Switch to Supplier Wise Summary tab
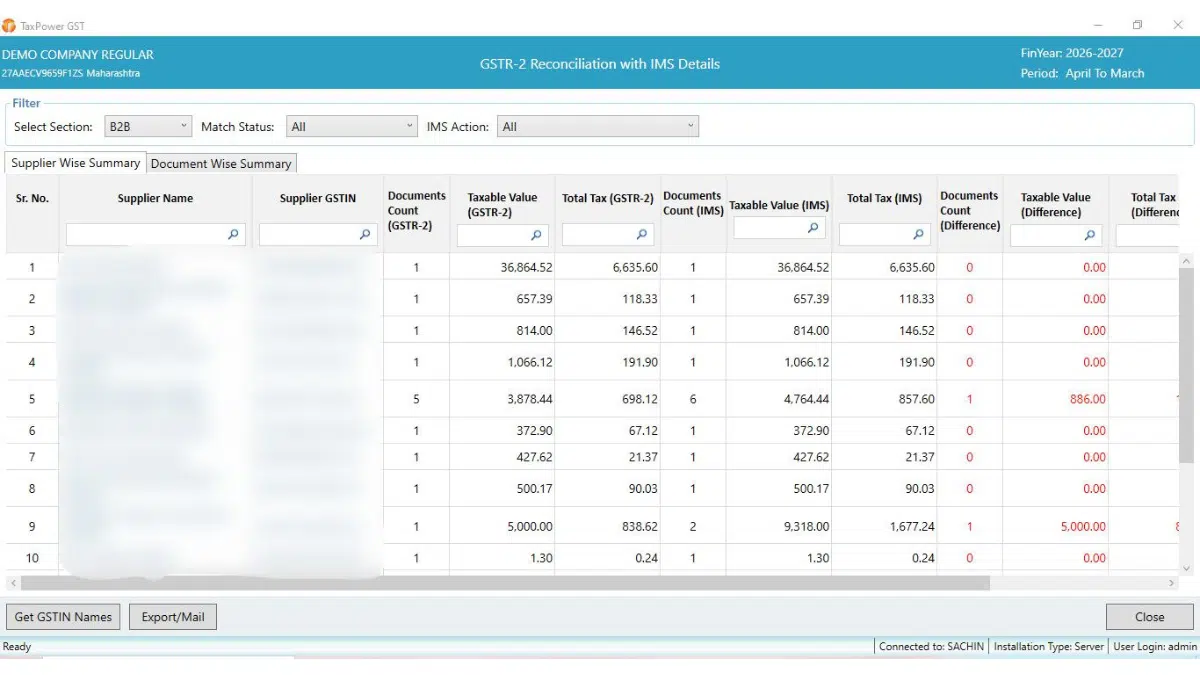Image resolution: width=1200 pixels, height=675 pixels. tap(76, 163)
